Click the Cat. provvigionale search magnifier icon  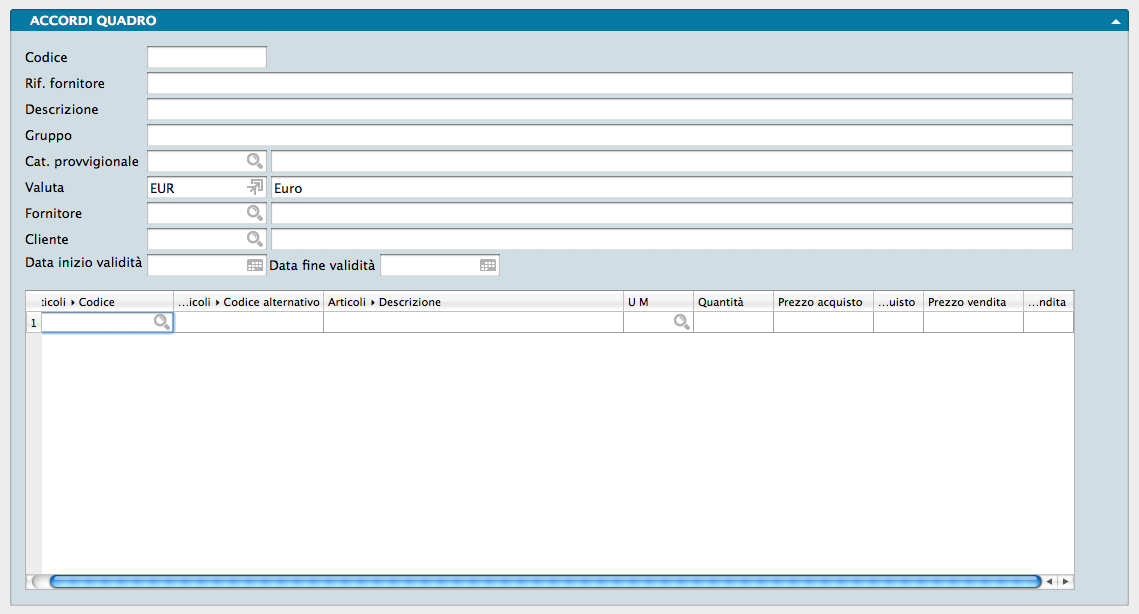coord(255,161)
